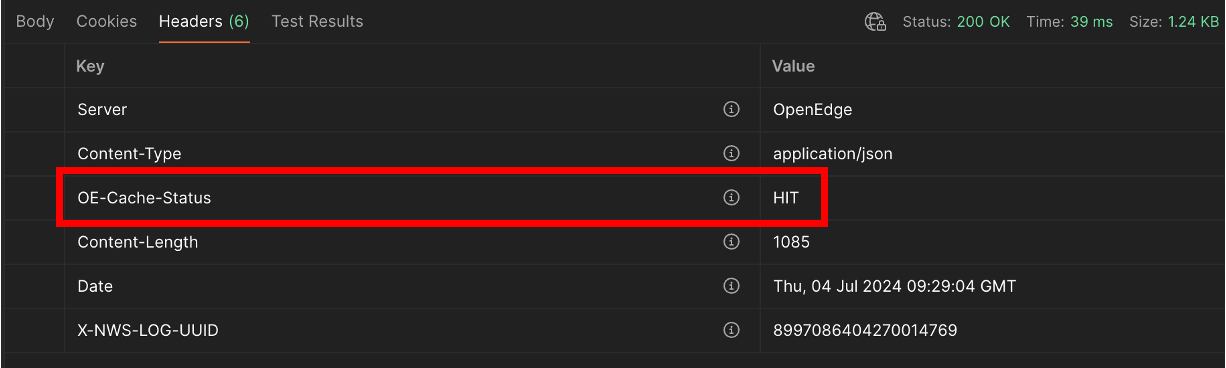Click the info icon for Content-Length header
Viewport: 1226px width, 368px height.
[x=731, y=242]
